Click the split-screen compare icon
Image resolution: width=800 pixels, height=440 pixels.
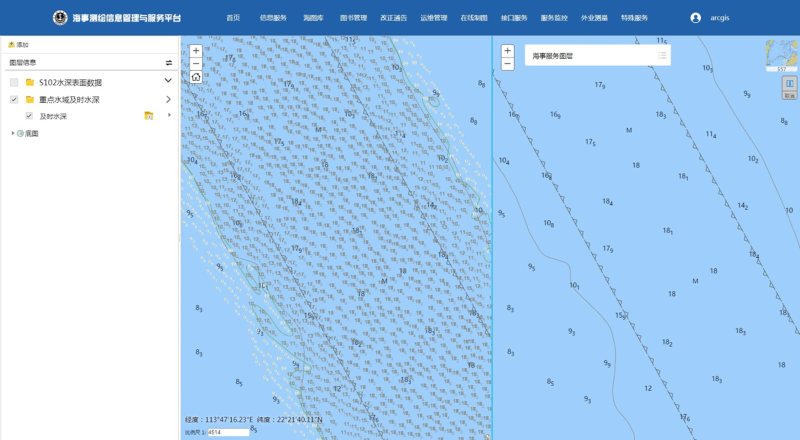tap(789, 84)
